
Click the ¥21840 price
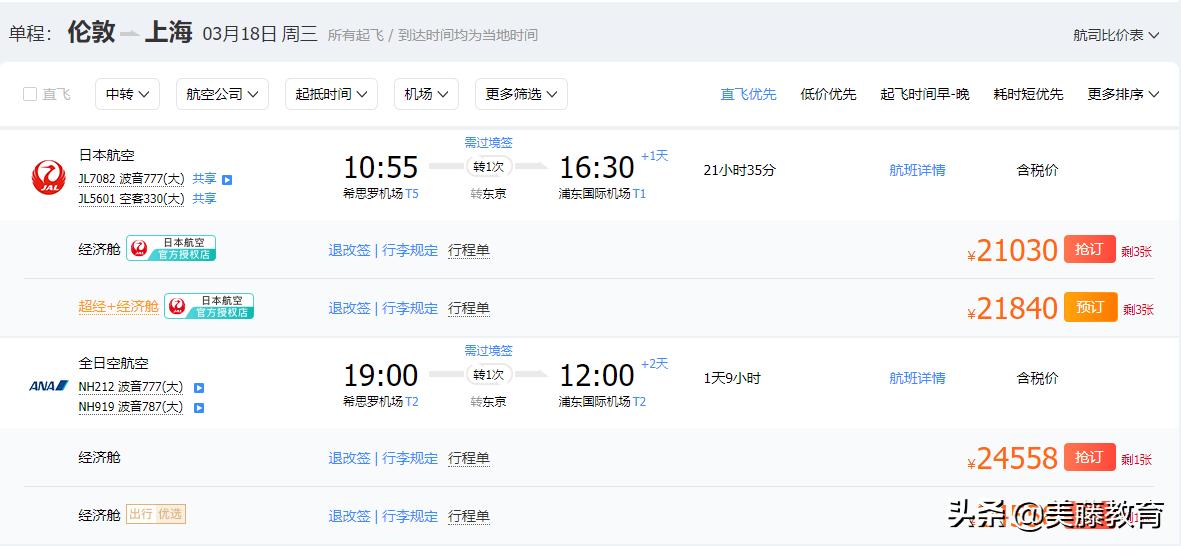click(x=1012, y=309)
